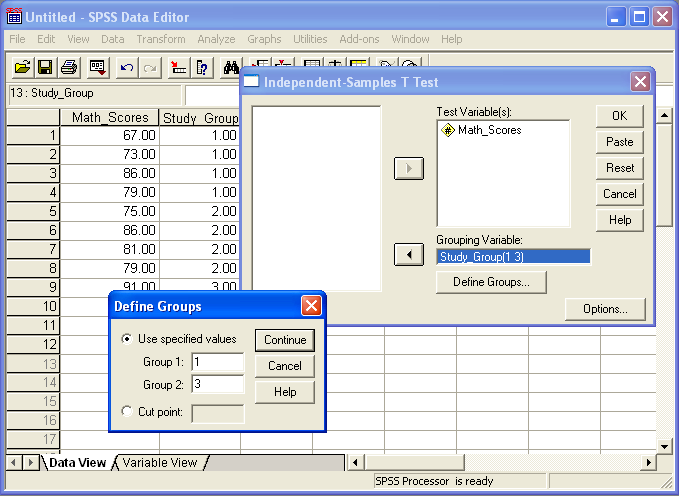Click Cancel in Define Groups dialog

(285, 366)
